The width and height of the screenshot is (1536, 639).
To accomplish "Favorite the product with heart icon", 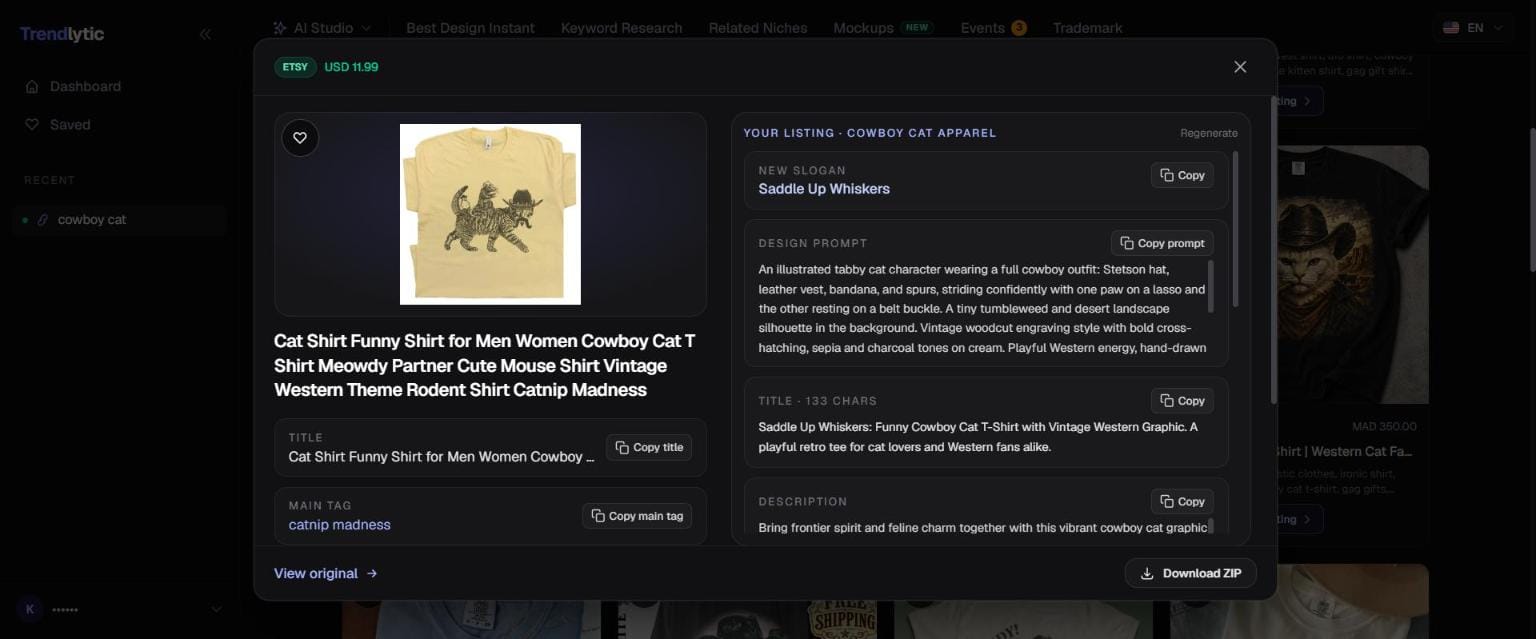I will (300, 138).
